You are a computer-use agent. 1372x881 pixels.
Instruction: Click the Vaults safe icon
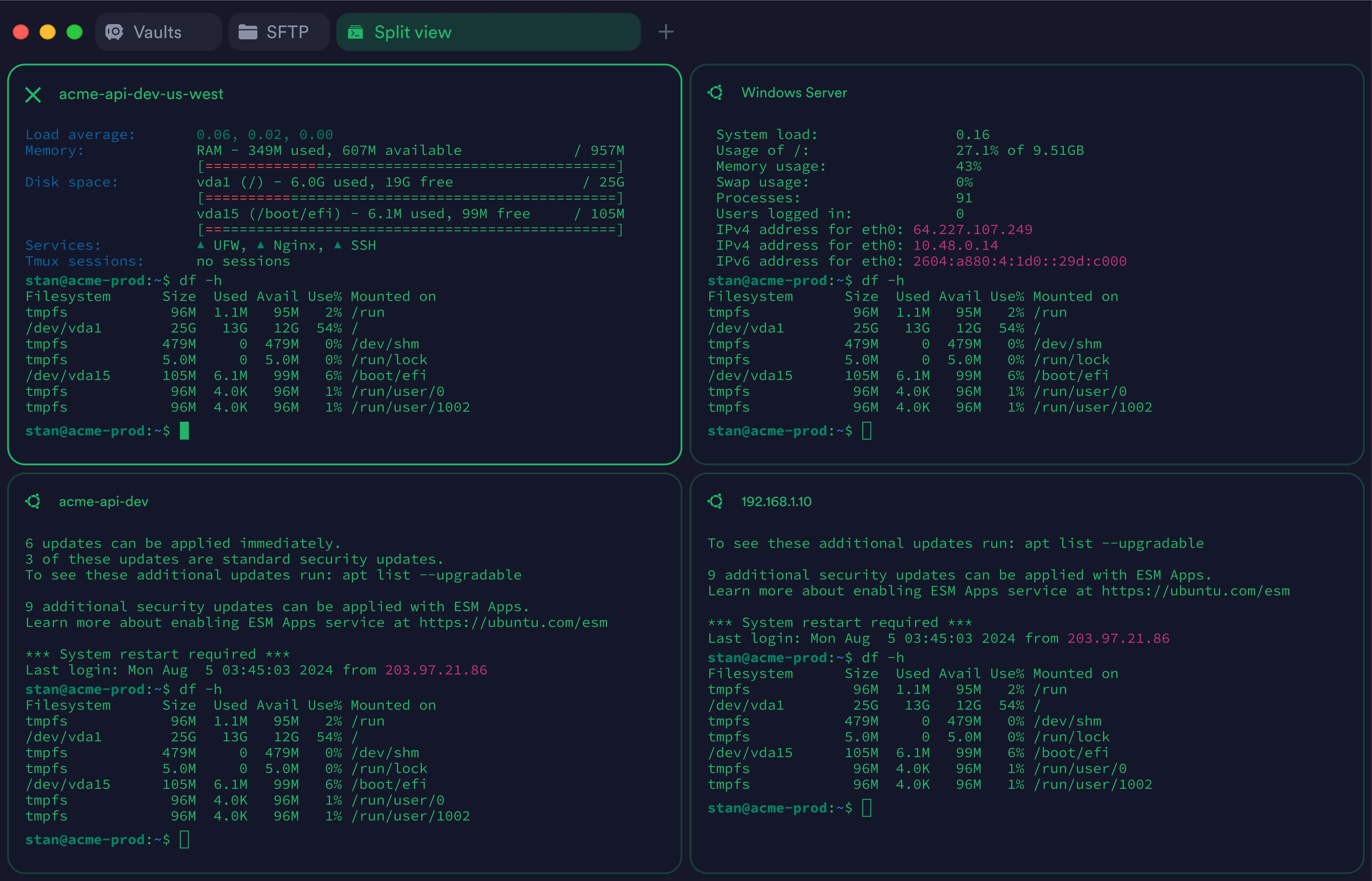pos(114,32)
